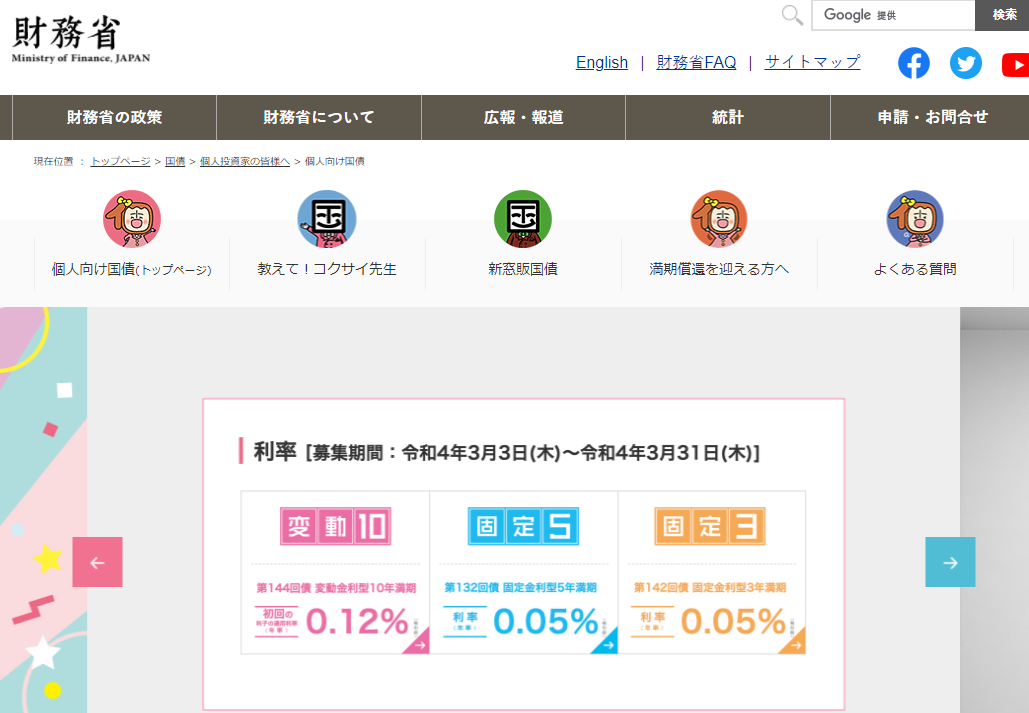
Task: Click the 新窓販国債 green character icon
Action: pyautogui.click(x=523, y=219)
